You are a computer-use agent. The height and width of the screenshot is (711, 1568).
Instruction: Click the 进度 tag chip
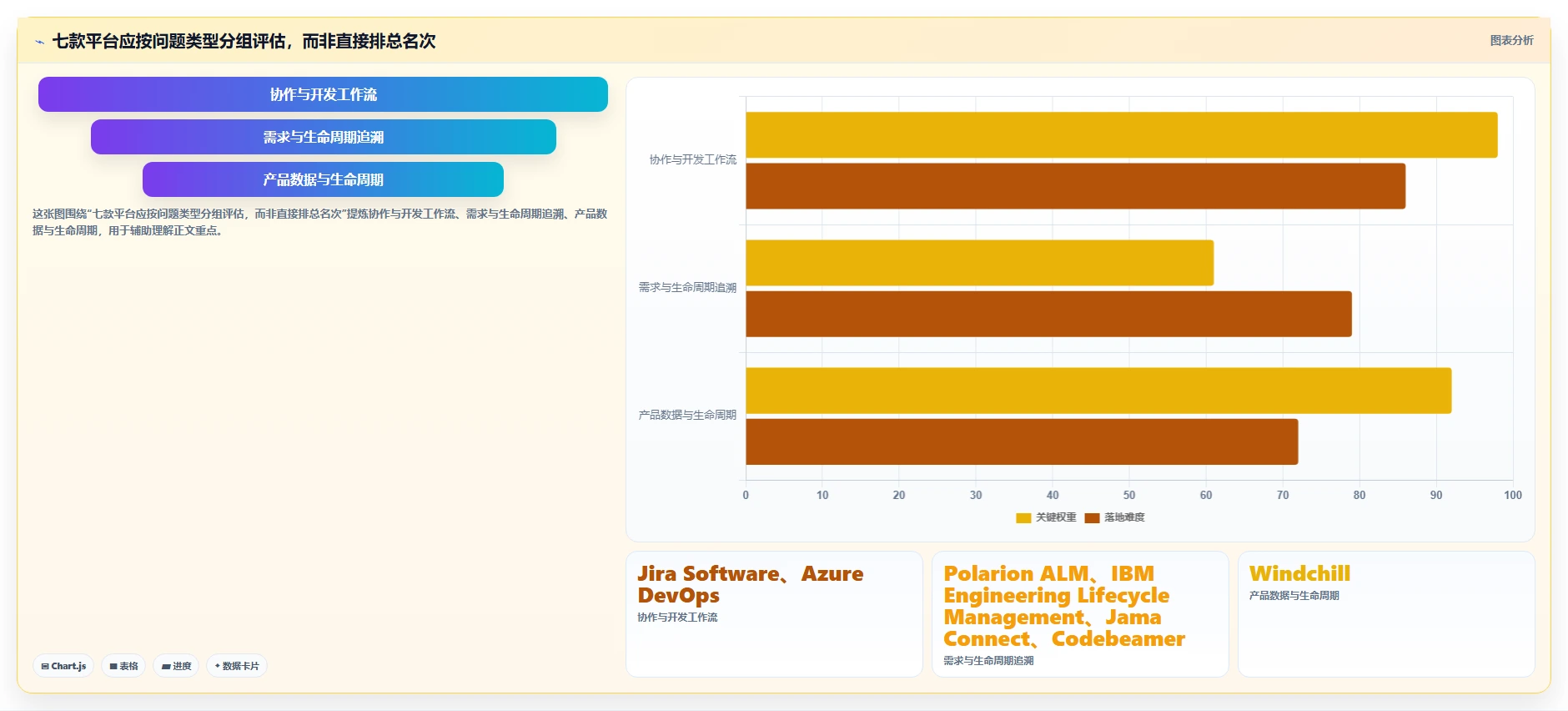[176, 666]
